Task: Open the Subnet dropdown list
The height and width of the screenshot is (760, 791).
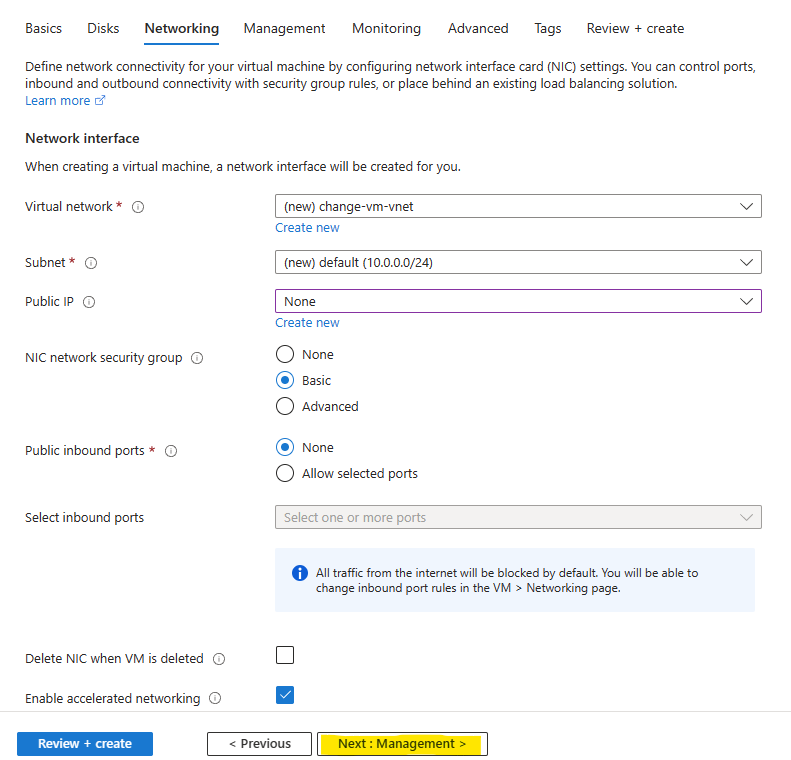Action: (518, 262)
